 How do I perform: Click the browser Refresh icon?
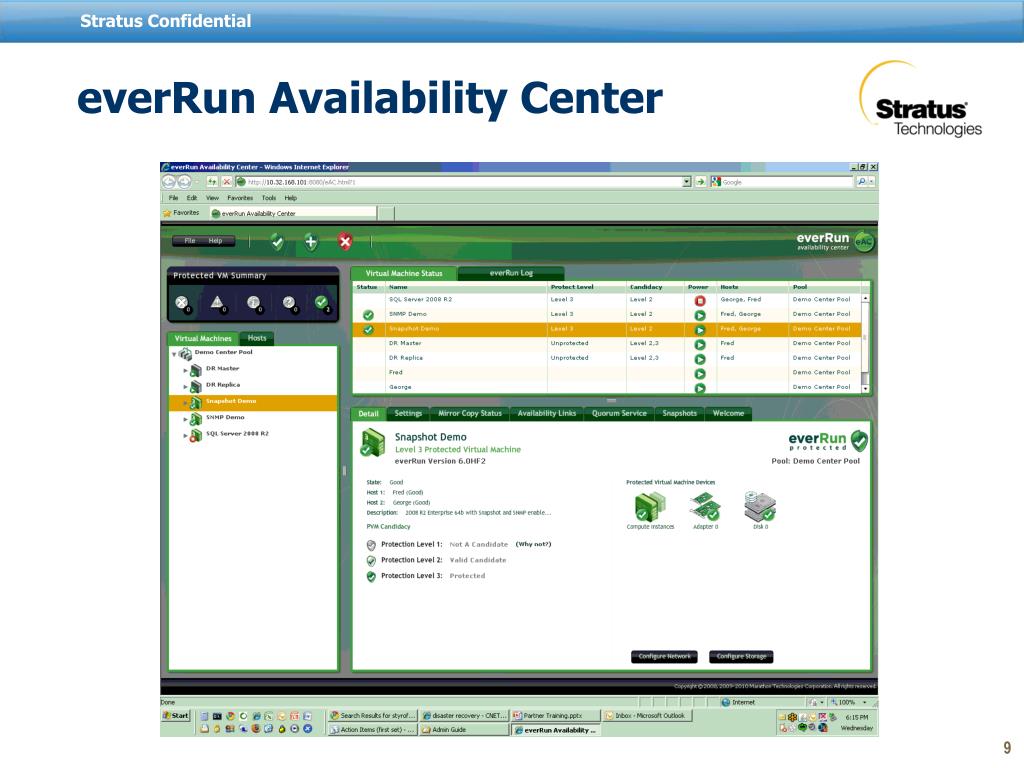tap(212, 182)
